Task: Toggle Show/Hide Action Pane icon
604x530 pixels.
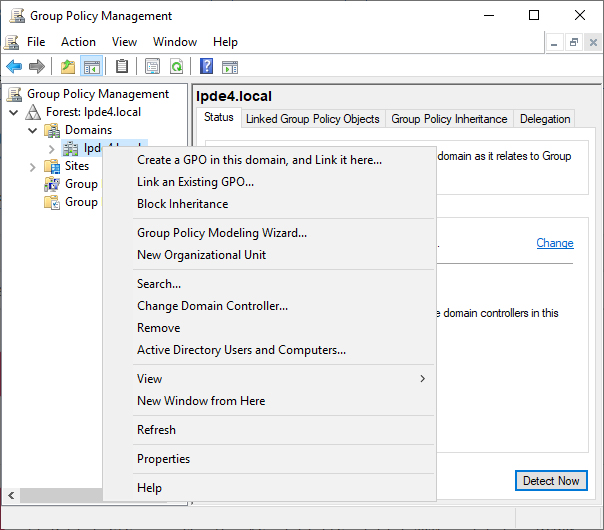Action: pos(230,67)
